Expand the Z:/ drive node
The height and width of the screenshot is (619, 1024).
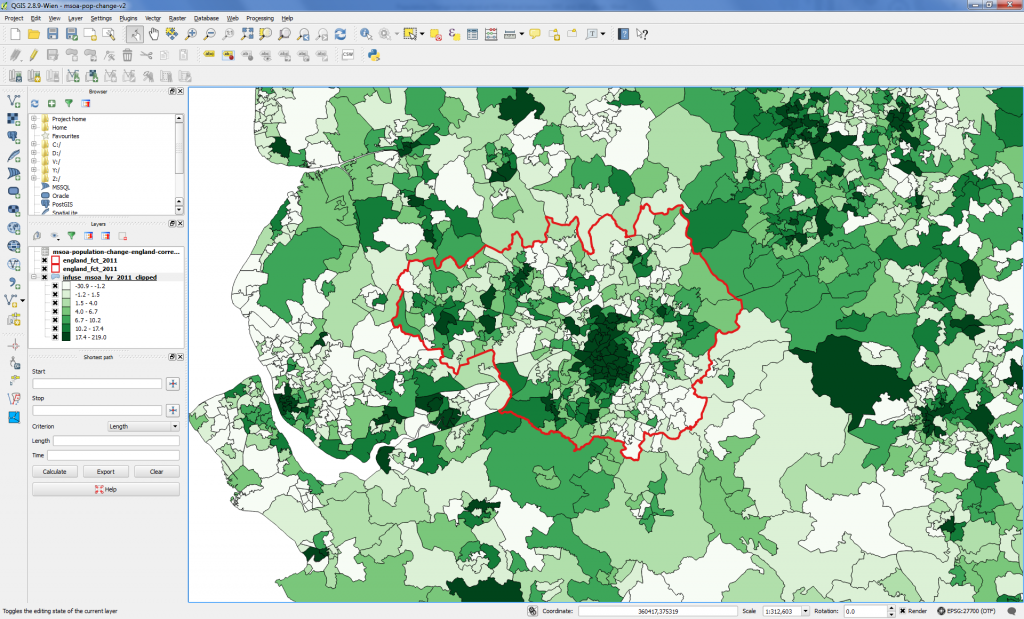pos(34,178)
